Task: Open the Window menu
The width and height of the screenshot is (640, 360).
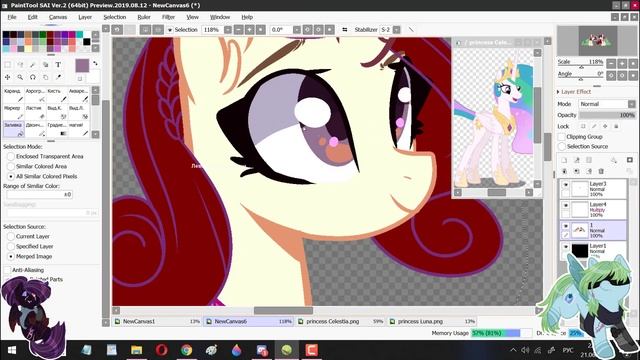Action: (x=220, y=17)
